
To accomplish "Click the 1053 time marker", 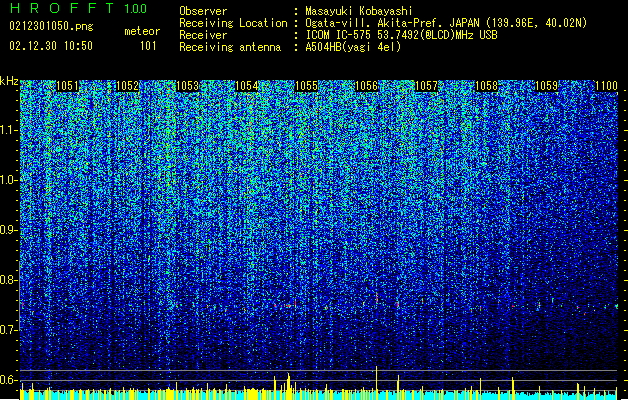I will (x=187, y=86).
